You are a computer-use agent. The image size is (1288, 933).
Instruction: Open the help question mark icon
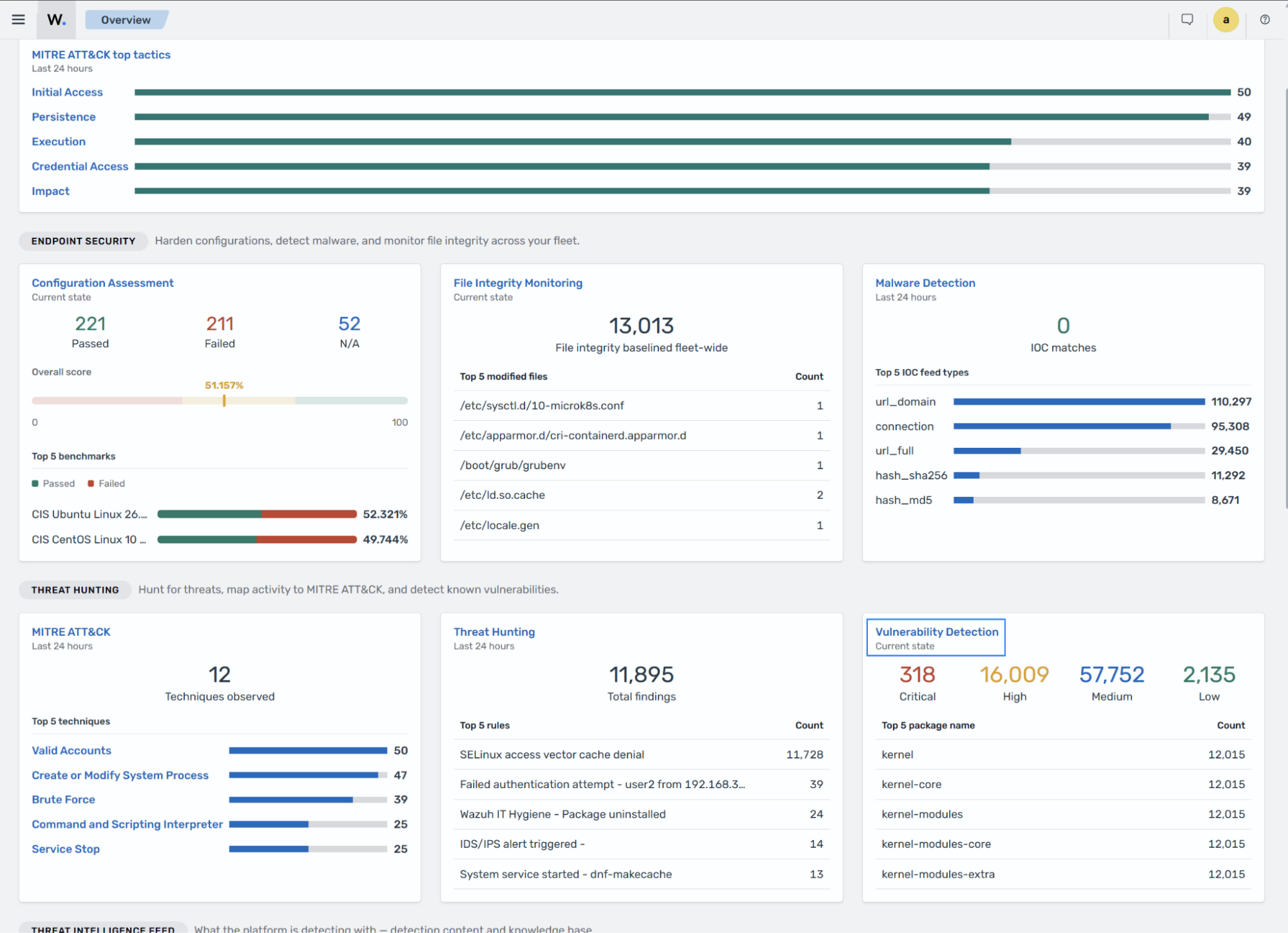coord(1265,19)
